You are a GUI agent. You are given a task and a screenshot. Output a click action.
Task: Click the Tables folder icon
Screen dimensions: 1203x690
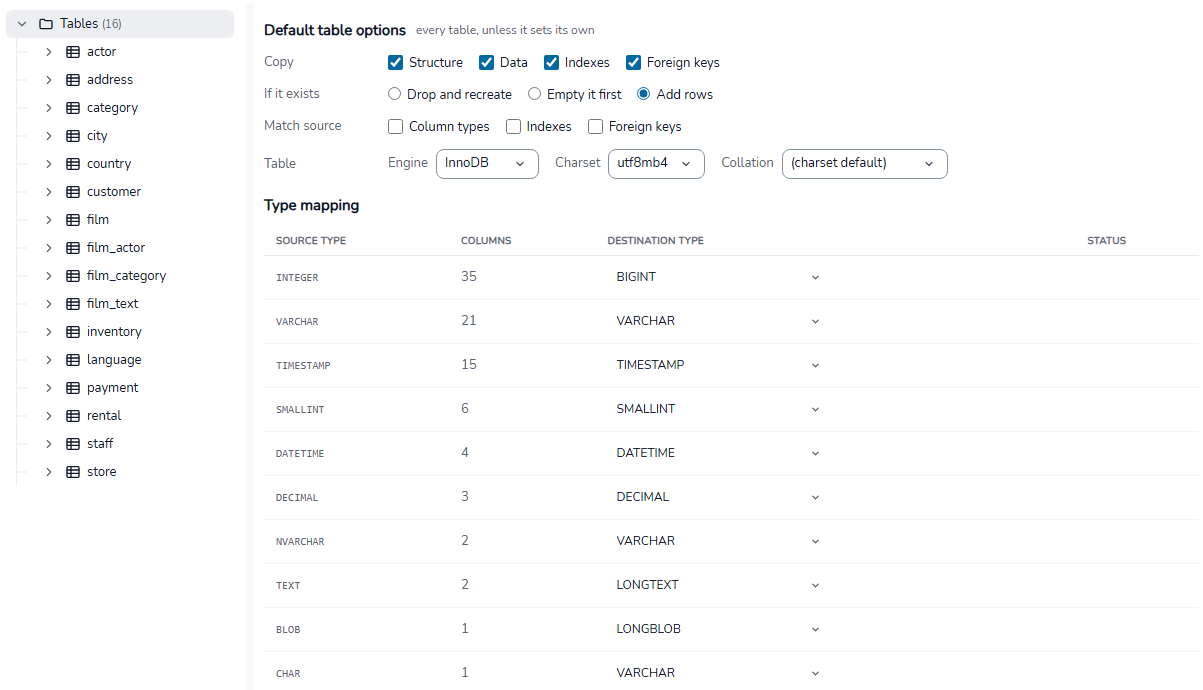coord(45,24)
